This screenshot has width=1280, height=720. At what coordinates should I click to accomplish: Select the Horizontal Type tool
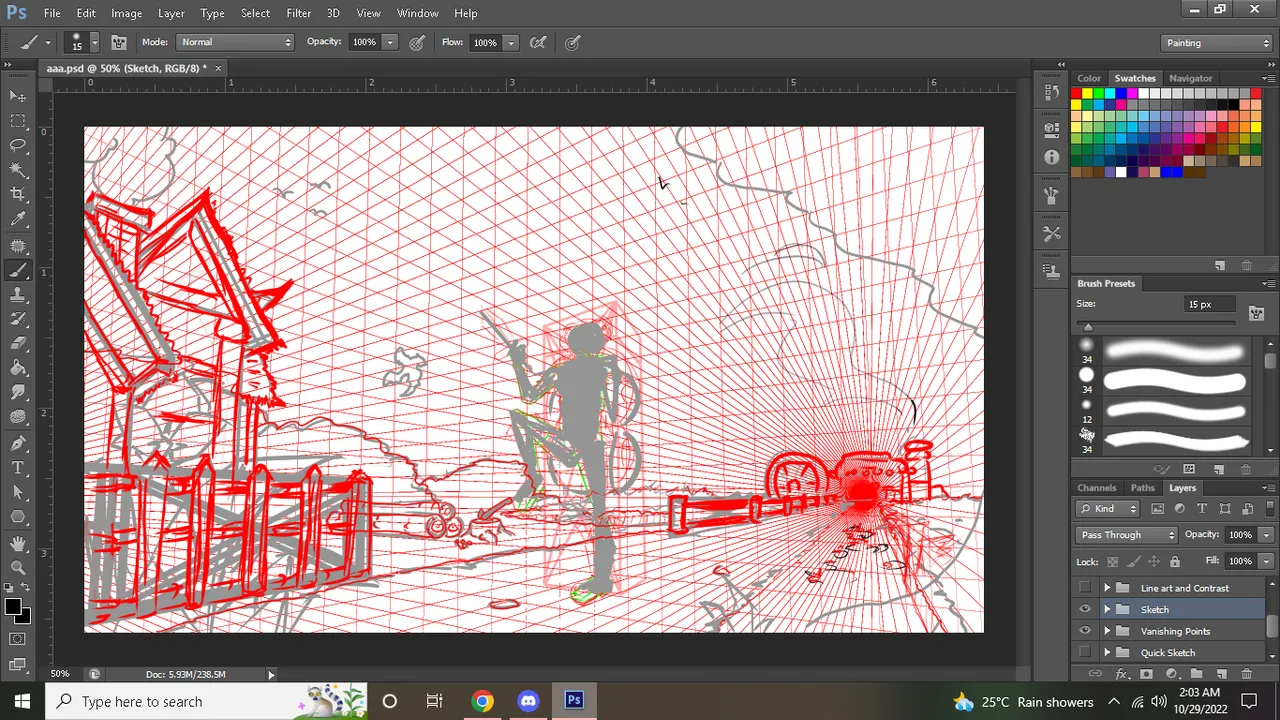[18, 468]
